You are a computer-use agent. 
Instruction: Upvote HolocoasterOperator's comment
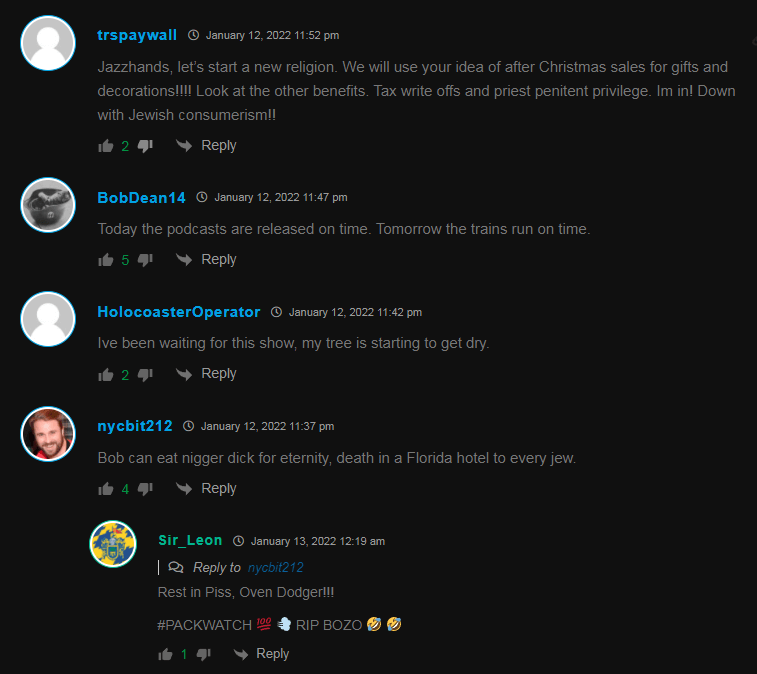point(106,374)
